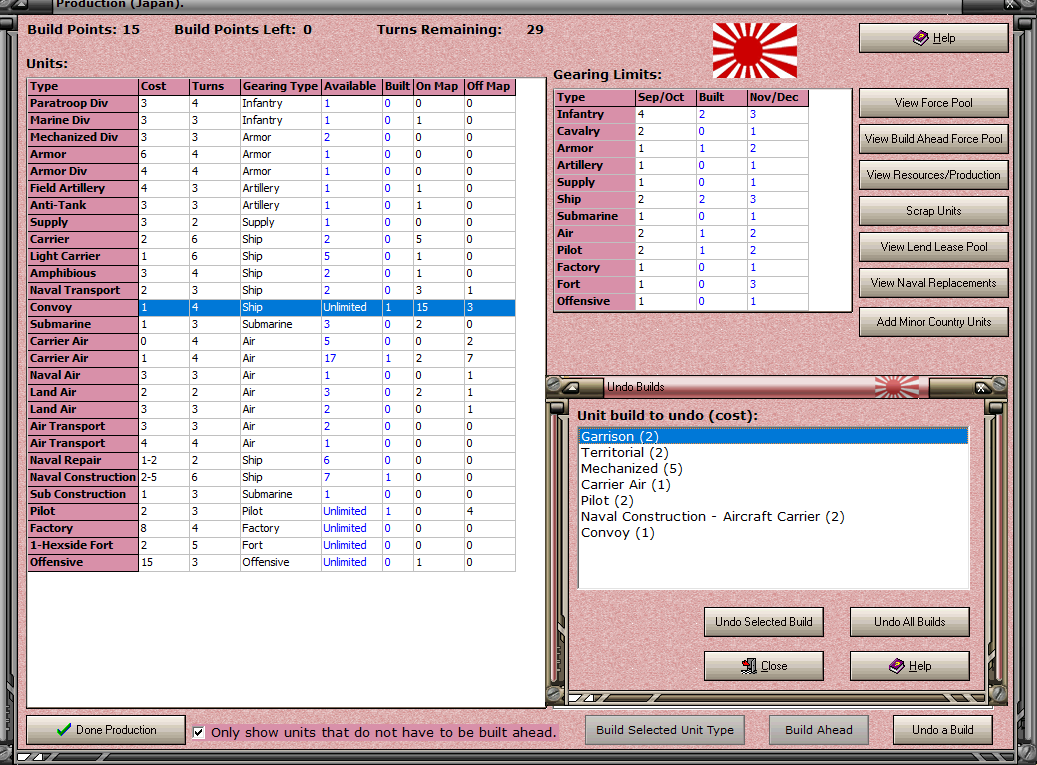The image size is (1037, 765).
Task: Select the Sub Construction unit row
Action: pos(271,494)
